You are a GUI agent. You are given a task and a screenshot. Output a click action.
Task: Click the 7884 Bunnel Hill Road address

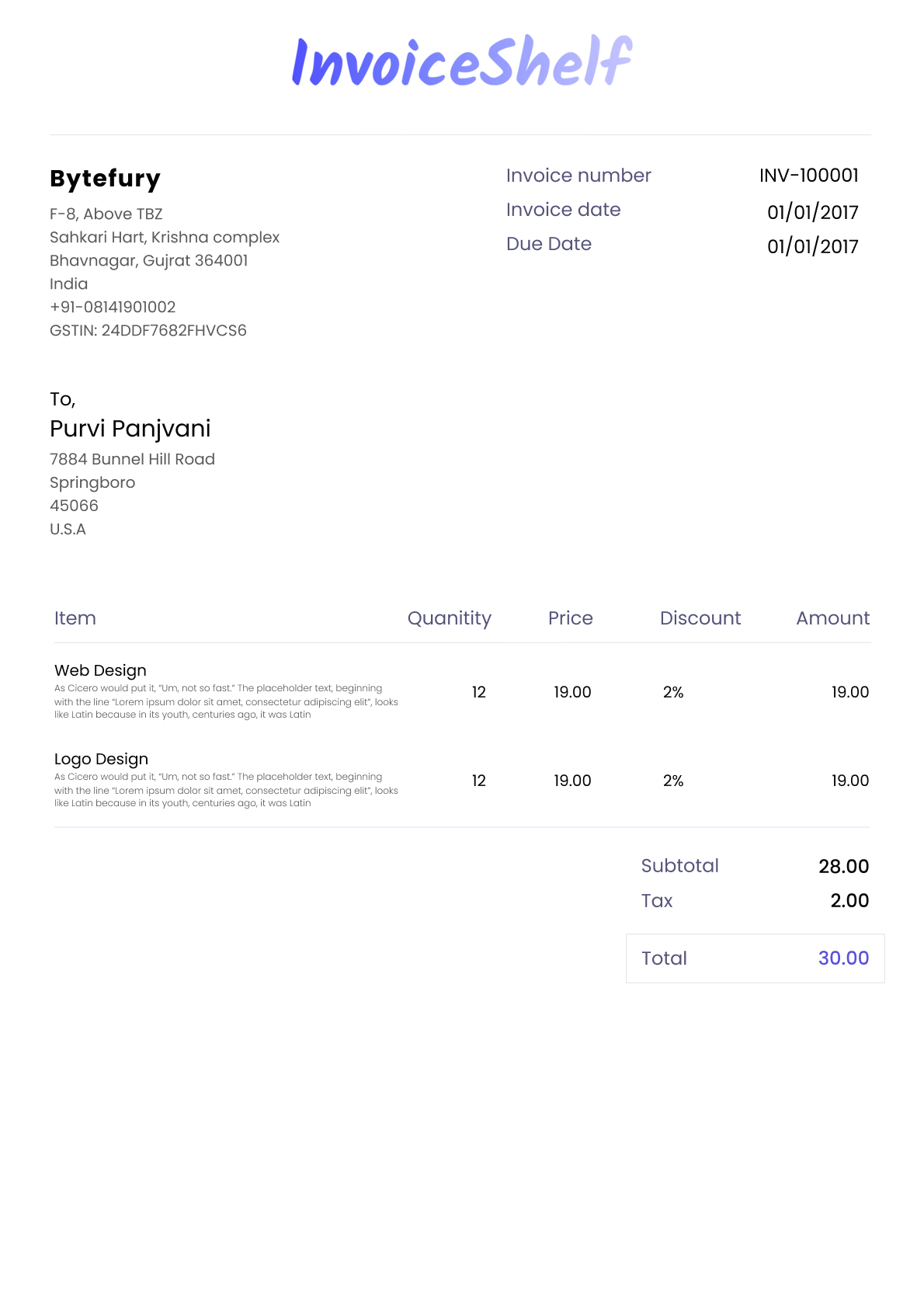coord(132,459)
